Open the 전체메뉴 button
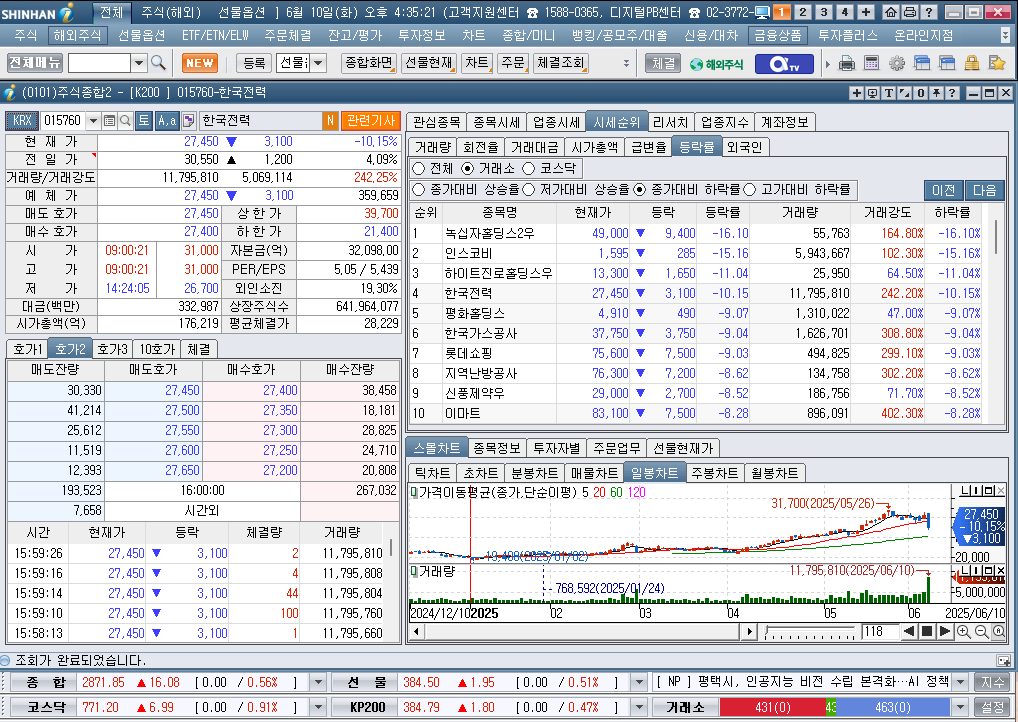The width and height of the screenshot is (1018, 722). (35, 63)
